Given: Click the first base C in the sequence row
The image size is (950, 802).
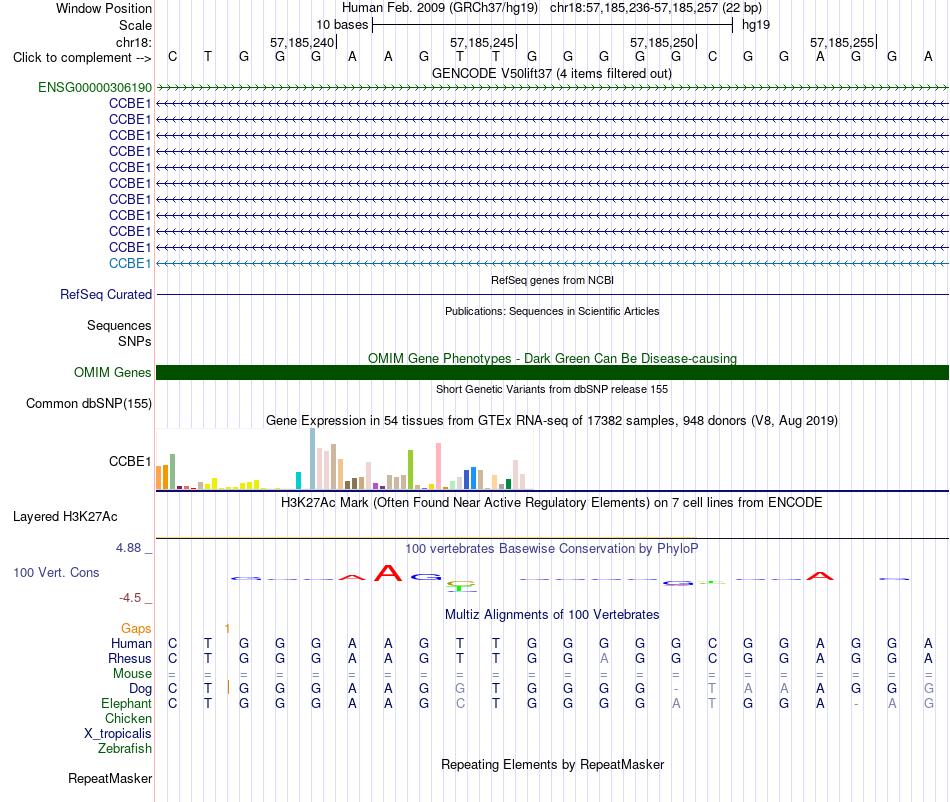Looking at the screenshot, I should (173, 57).
